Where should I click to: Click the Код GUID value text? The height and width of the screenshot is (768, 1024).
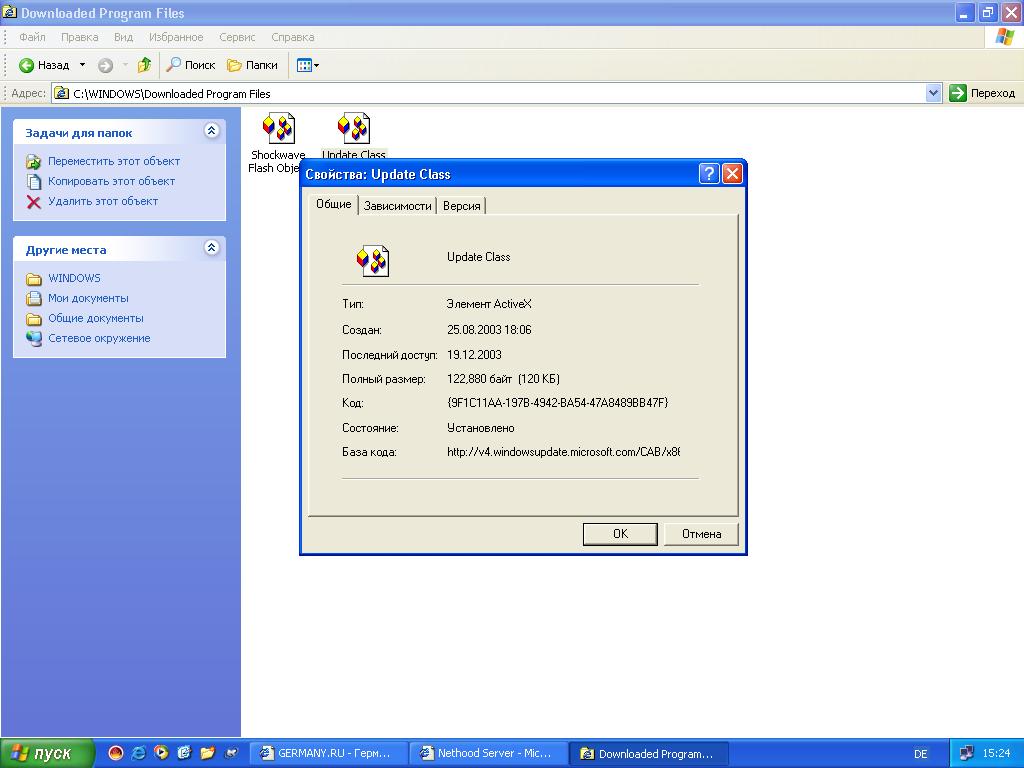[x=557, y=403]
